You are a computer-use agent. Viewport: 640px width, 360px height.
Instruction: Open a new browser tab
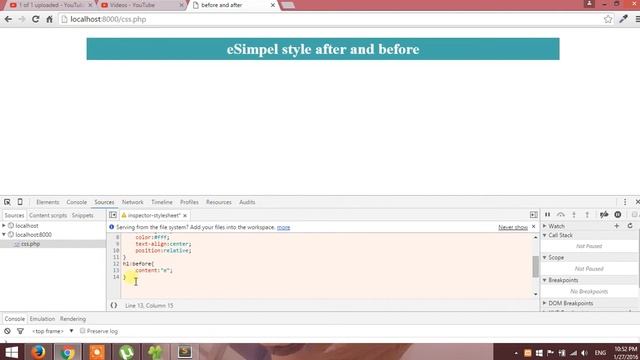[x=288, y=5]
